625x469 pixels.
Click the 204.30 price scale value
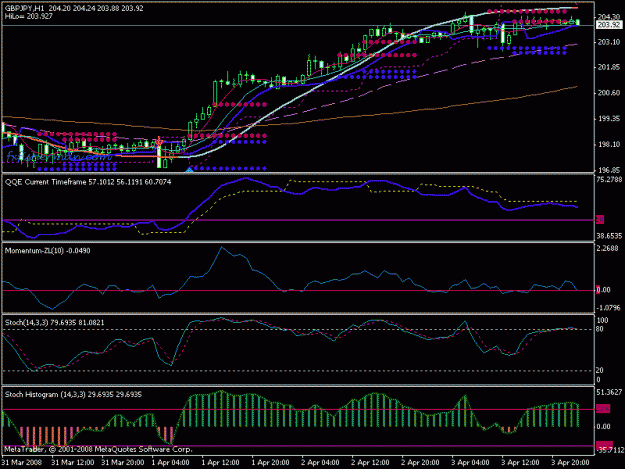click(608, 17)
